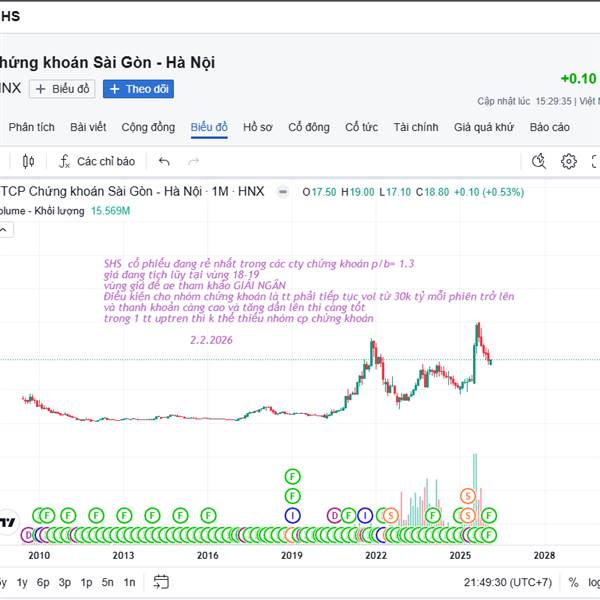Viewport: 600px width, 600px height.
Task: Open the quick search lightning icon
Action: coord(539,161)
